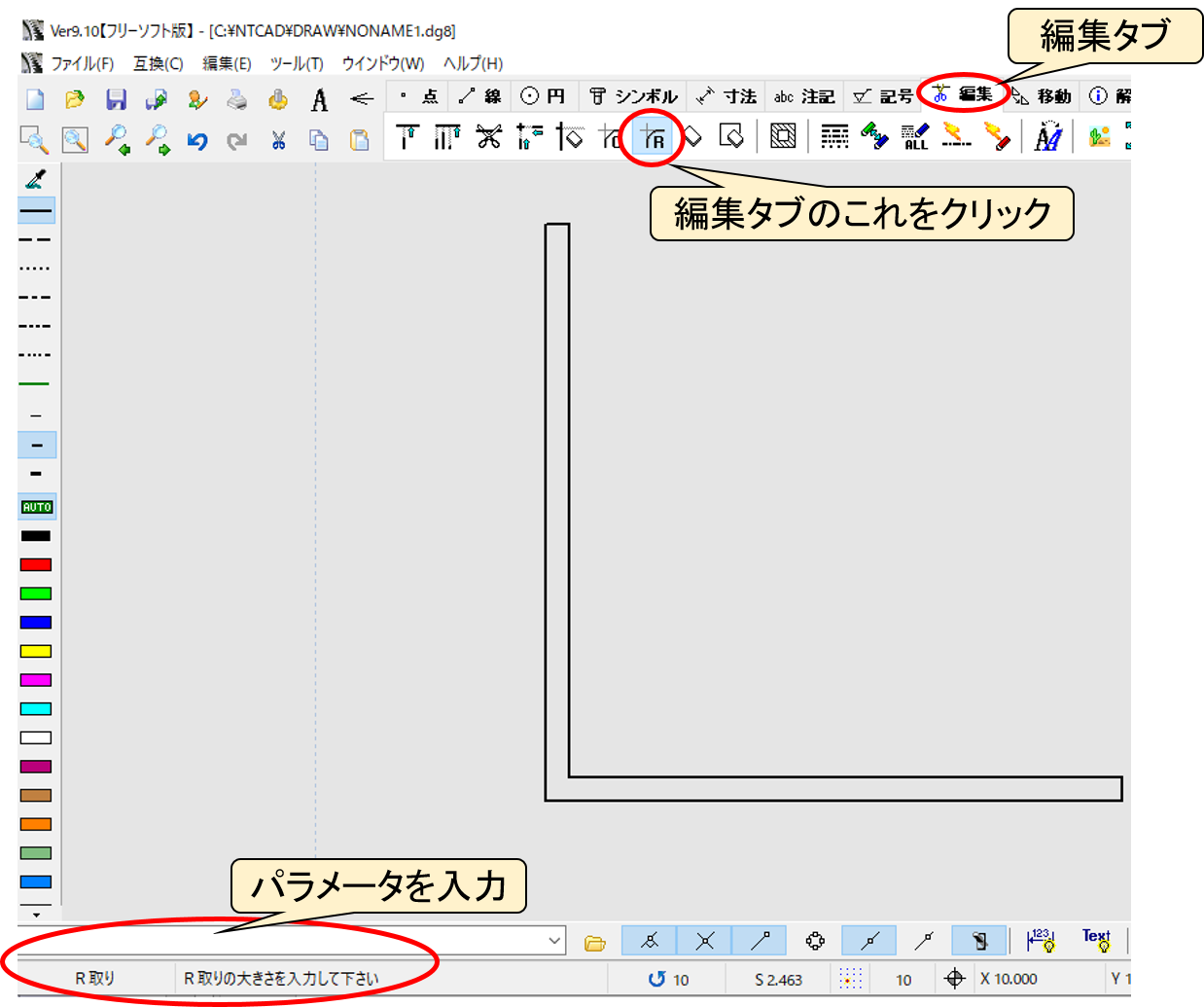
Task: Click the crossed scissors cut-line edit tool
Action: tap(488, 136)
